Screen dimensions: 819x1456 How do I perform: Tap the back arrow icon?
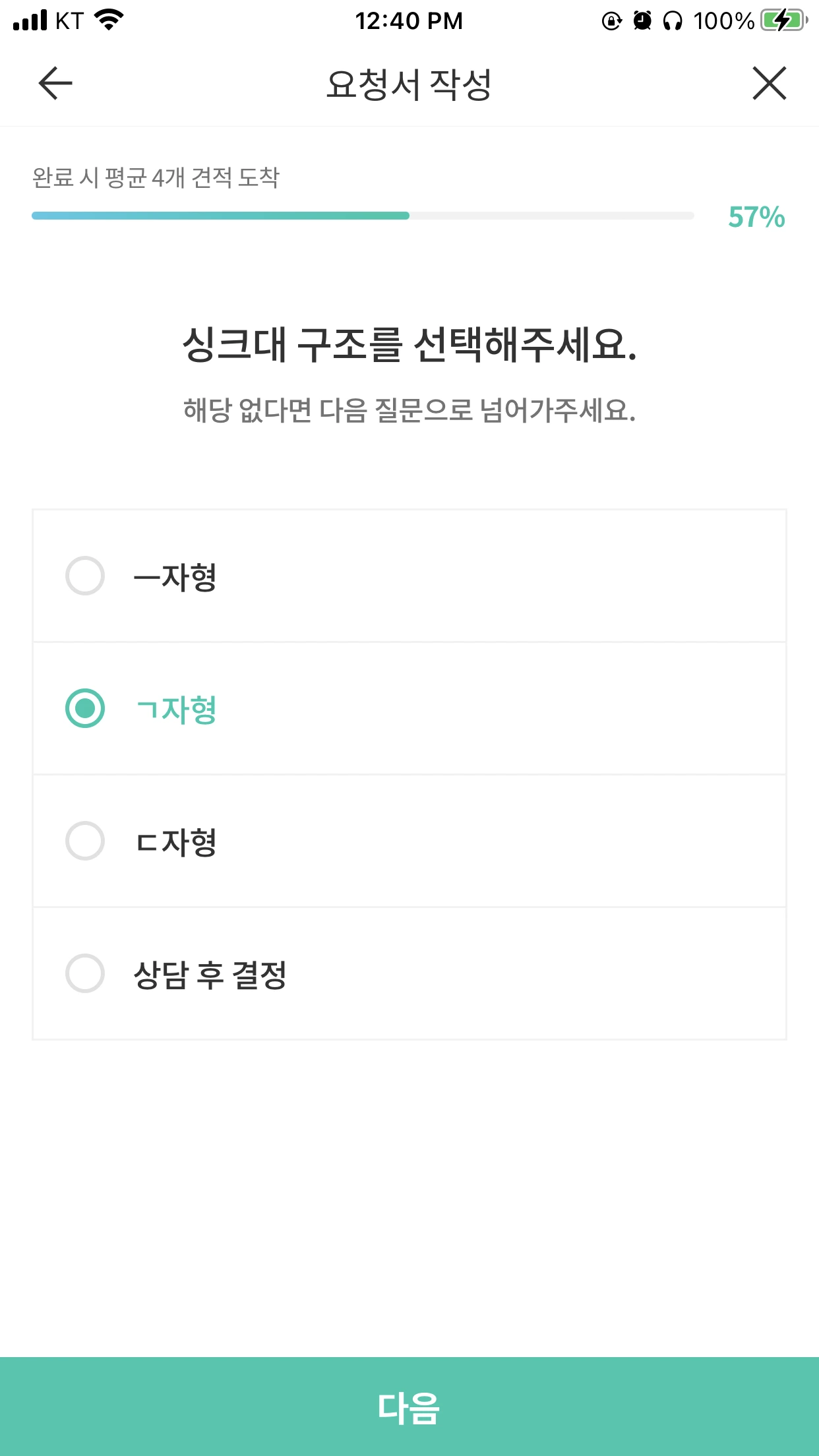click(x=55, y=83)
